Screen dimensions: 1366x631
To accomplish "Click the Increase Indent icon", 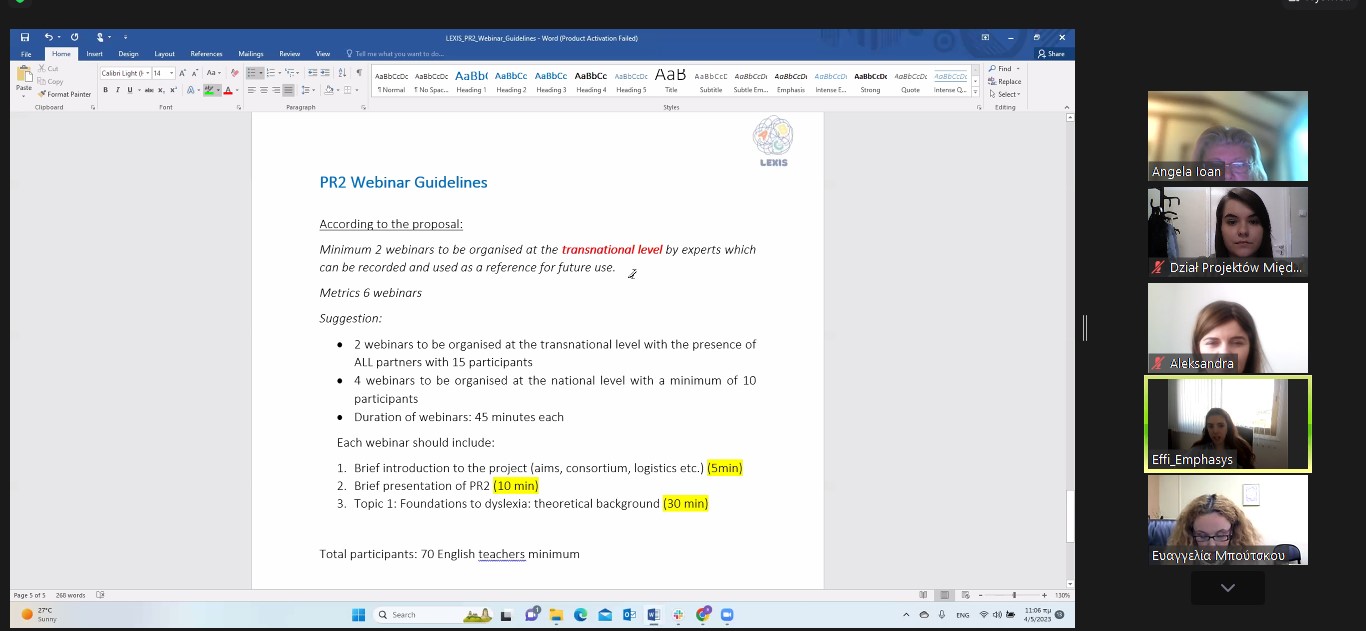I will point(325,73).
